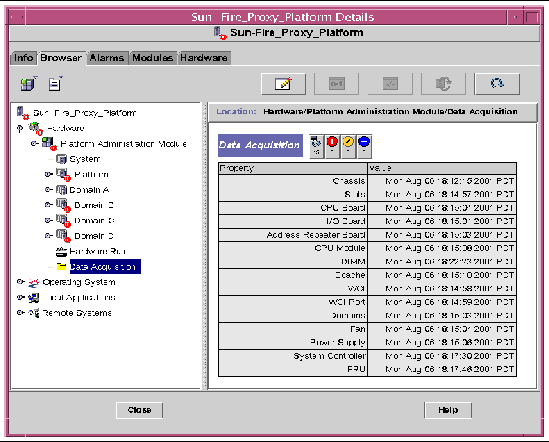Click the graph toolbar button
549x442 pixels.
(x=390, y=84)
